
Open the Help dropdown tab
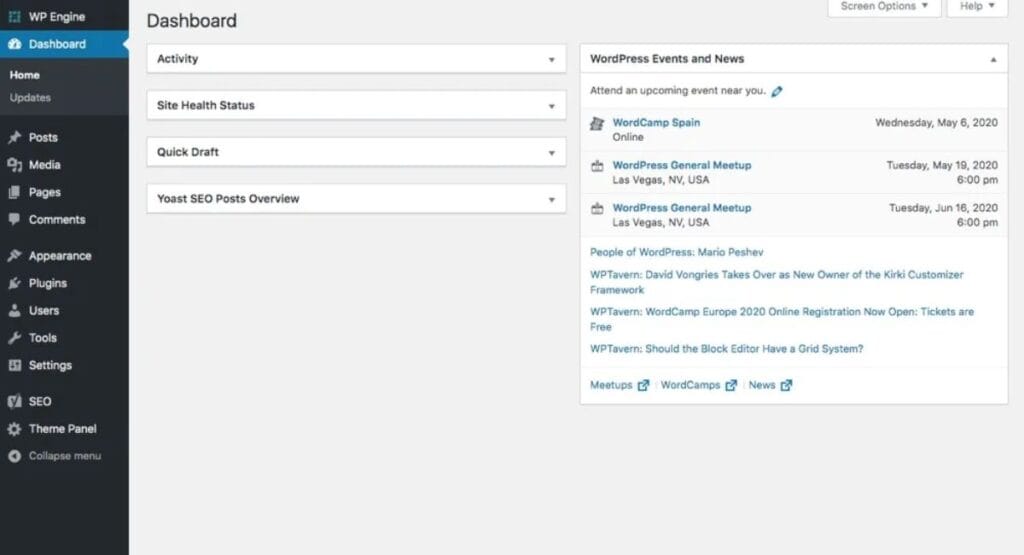click(977, 7)
